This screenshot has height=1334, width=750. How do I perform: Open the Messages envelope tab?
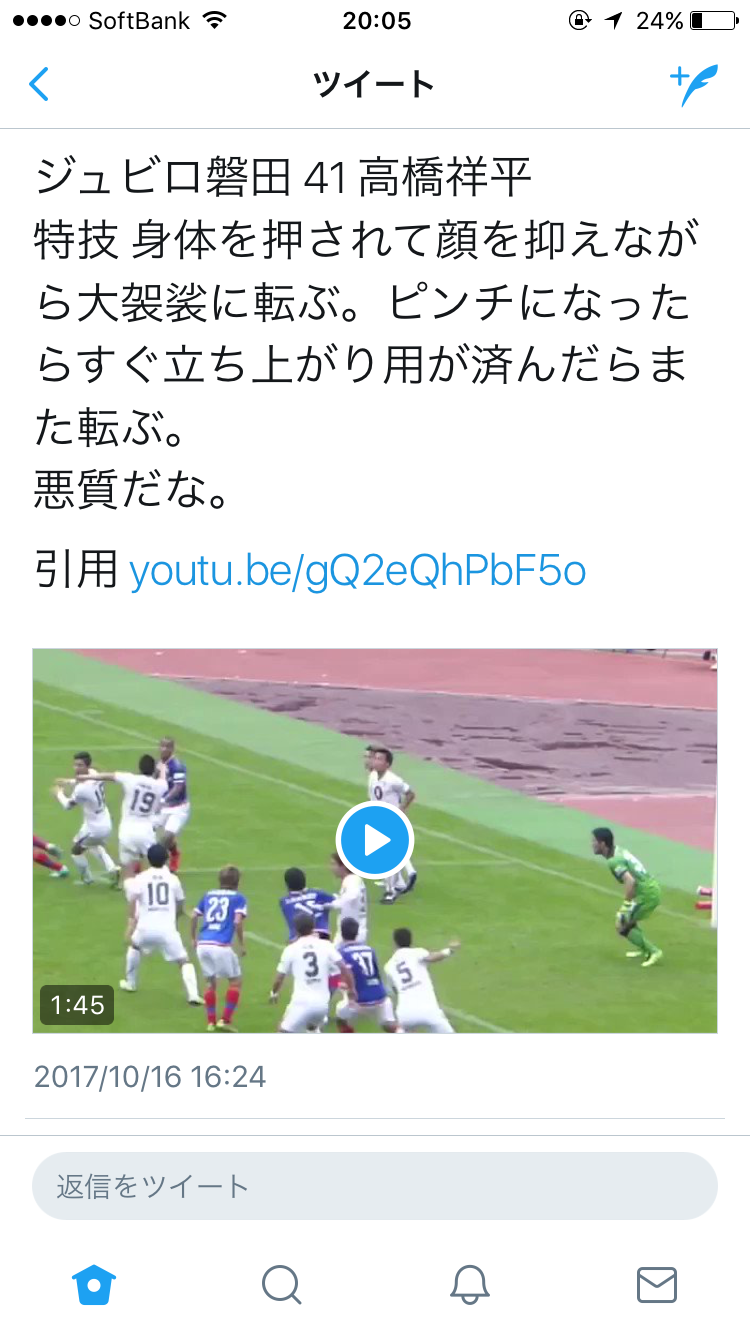(657, 1284)
